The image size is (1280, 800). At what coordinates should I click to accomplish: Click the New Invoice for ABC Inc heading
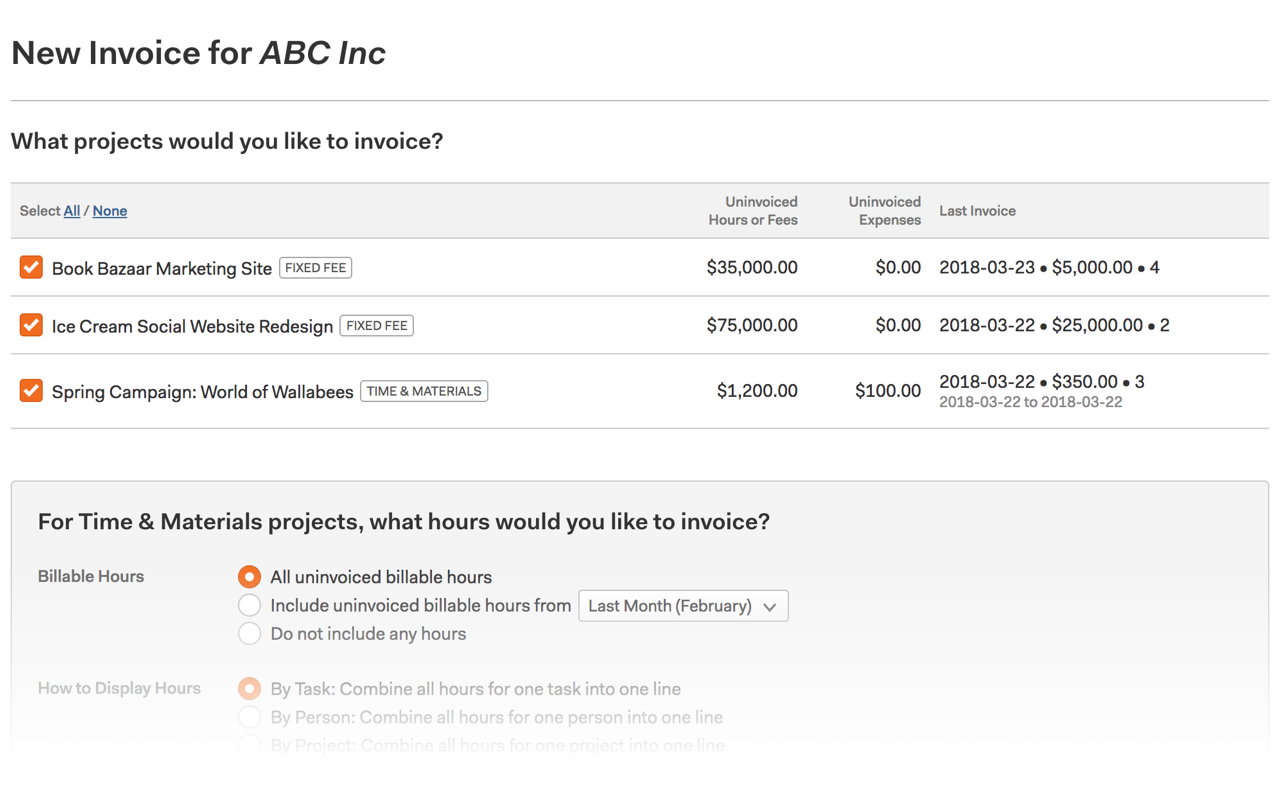point(198,52)
